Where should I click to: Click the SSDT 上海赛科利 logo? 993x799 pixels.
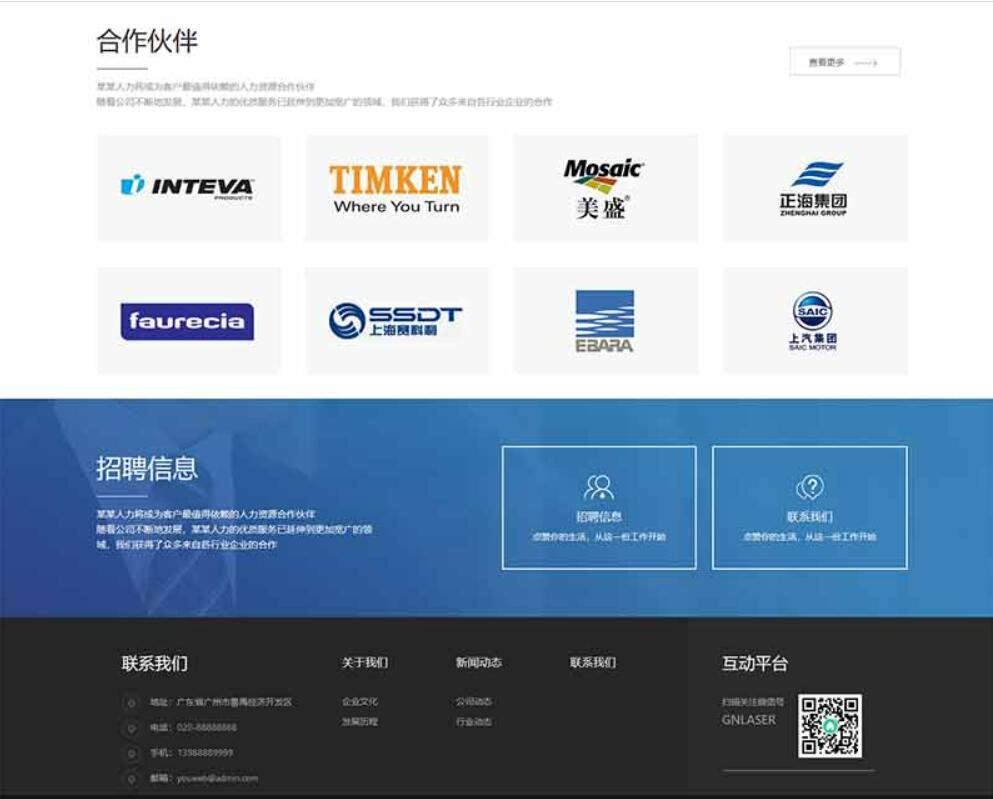(x=397, y=321)
